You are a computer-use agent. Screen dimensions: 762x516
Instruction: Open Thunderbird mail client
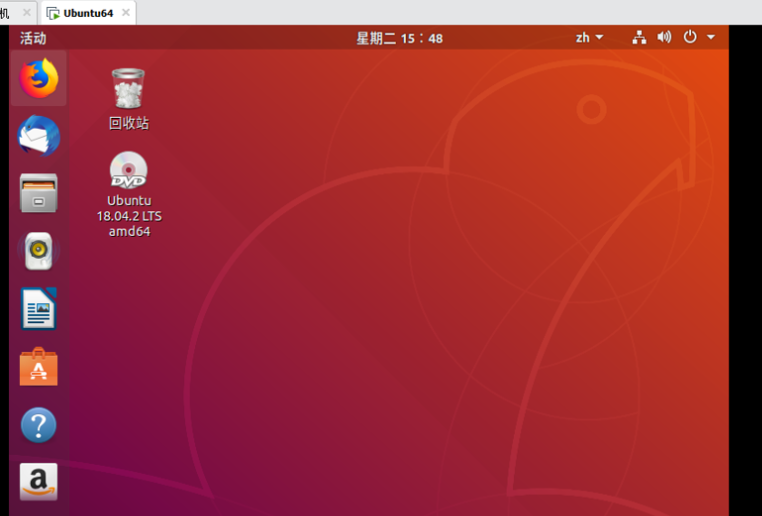coord(38,136)
